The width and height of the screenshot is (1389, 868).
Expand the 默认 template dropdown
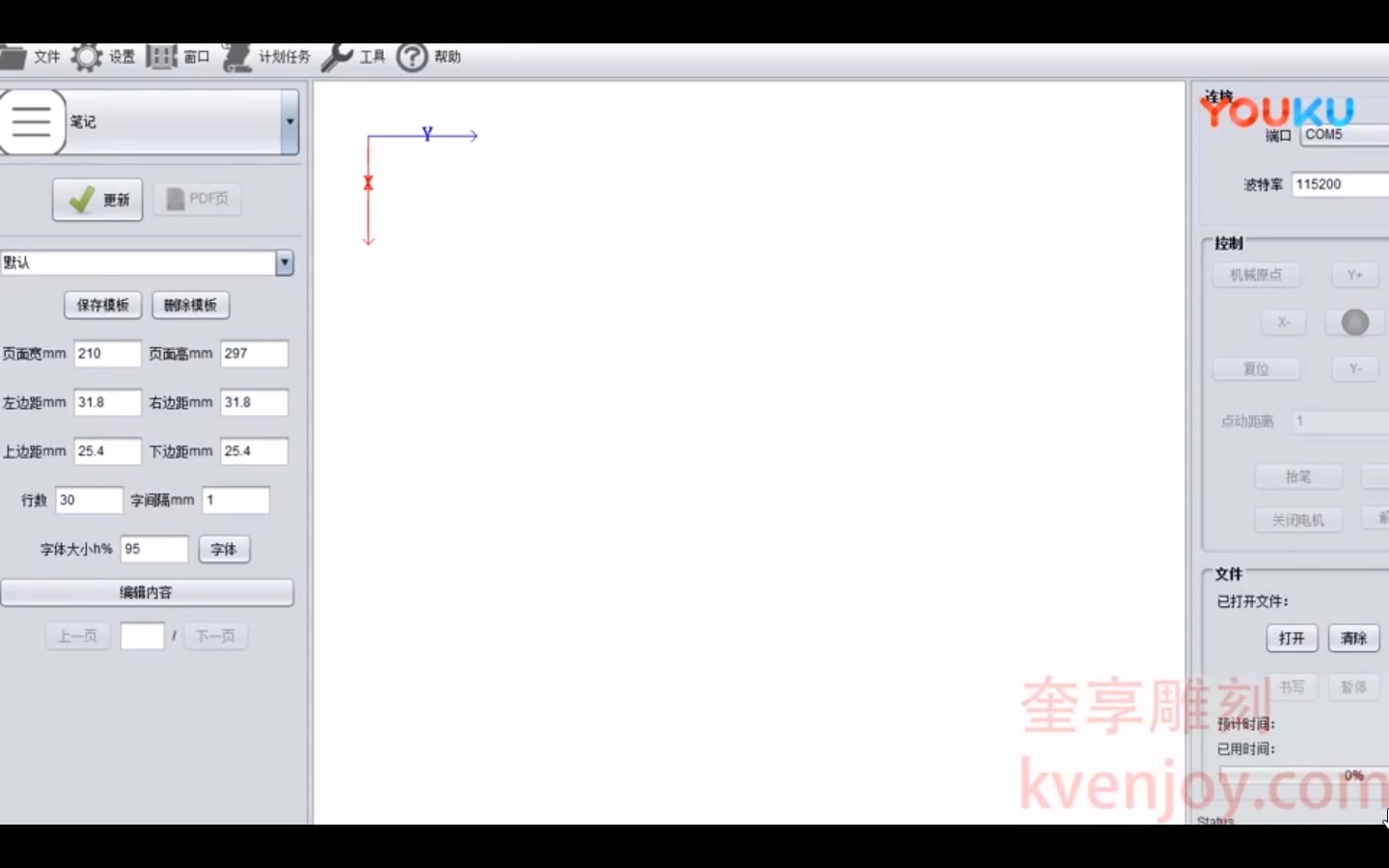point(285,262)
